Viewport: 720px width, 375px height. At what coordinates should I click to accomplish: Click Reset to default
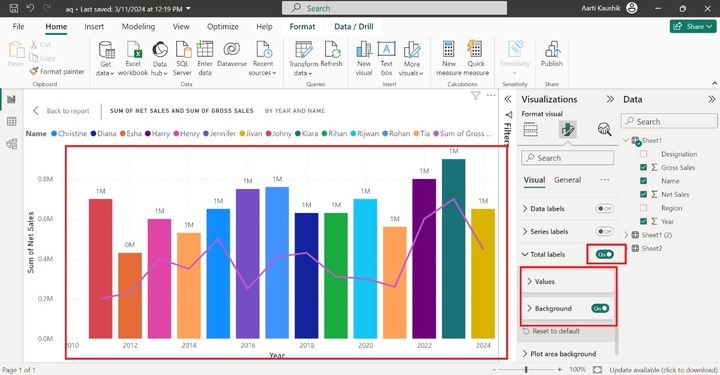point(551,331)
